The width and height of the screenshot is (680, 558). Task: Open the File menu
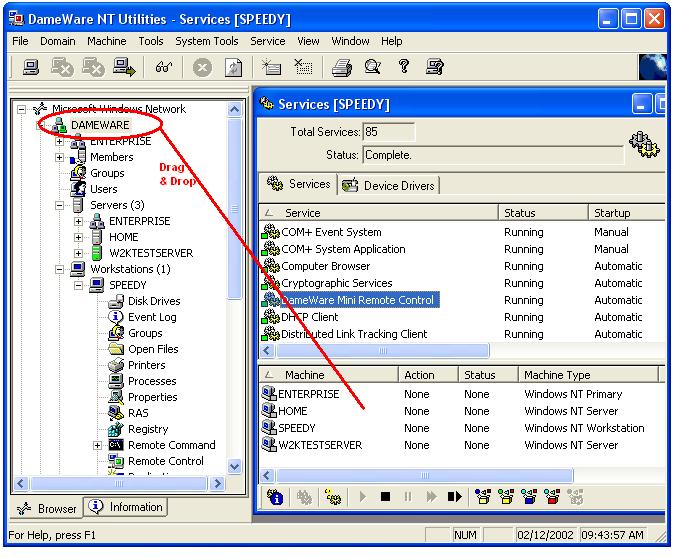(20, 41)
